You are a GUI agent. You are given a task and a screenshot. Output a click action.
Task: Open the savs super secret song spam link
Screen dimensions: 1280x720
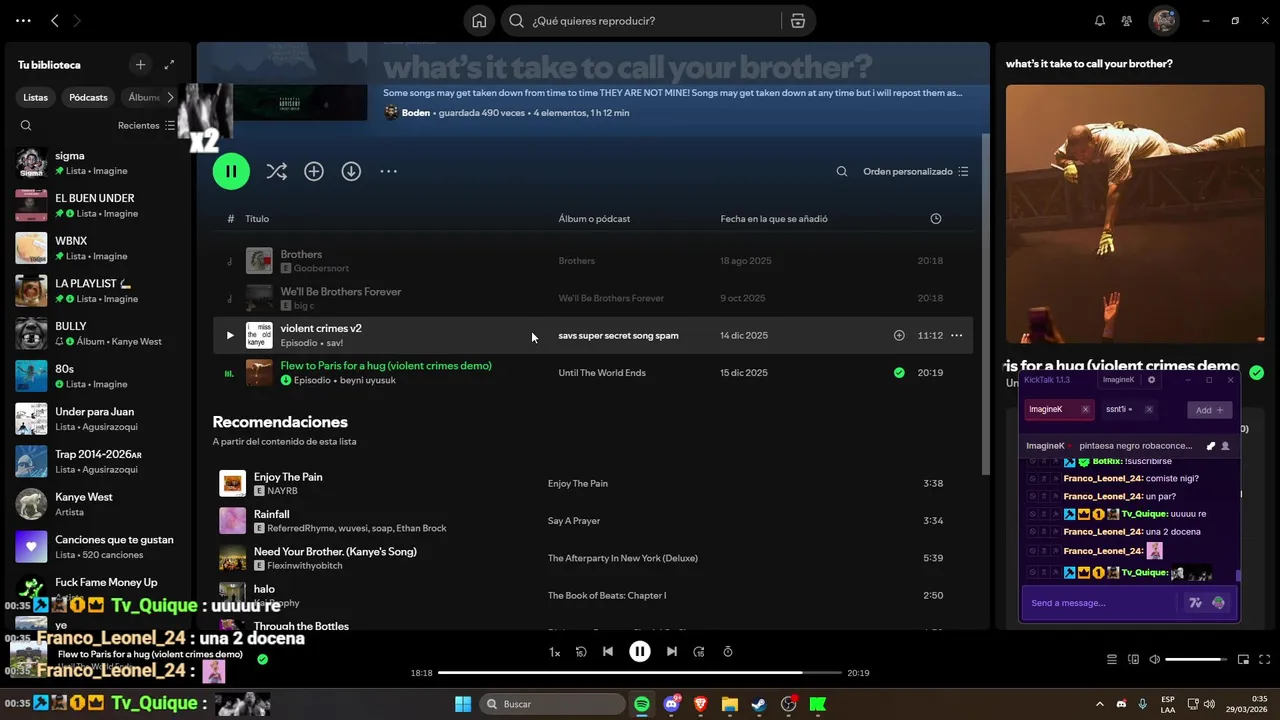pos(618,336)
